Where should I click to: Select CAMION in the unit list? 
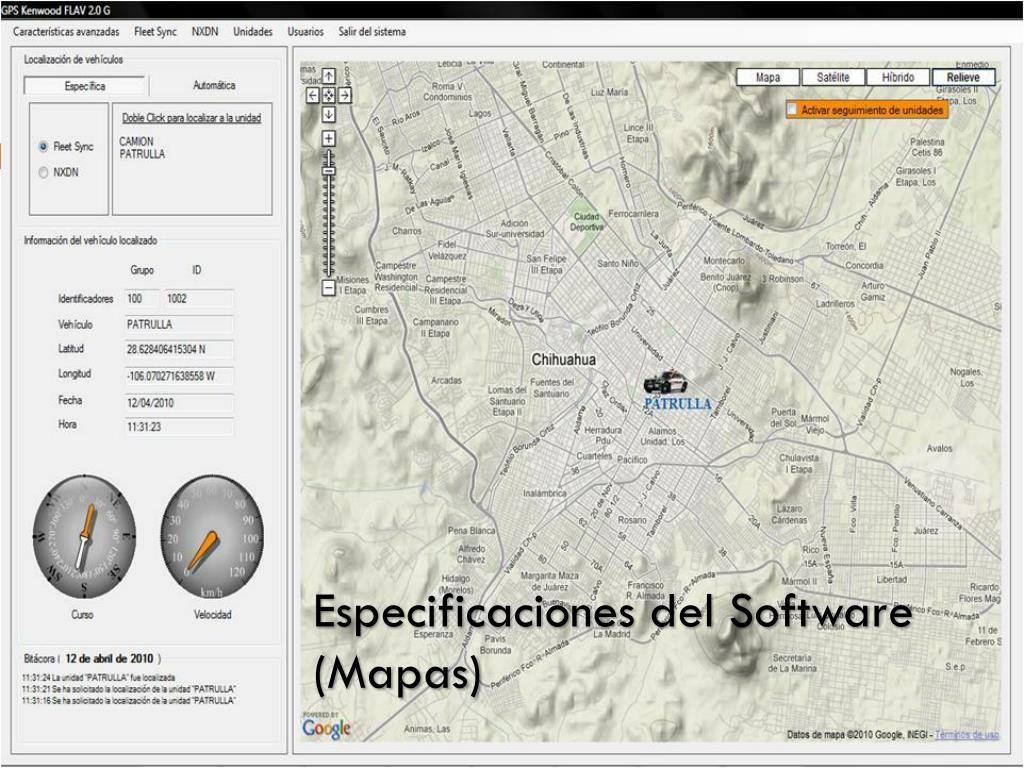coord(136,141)
